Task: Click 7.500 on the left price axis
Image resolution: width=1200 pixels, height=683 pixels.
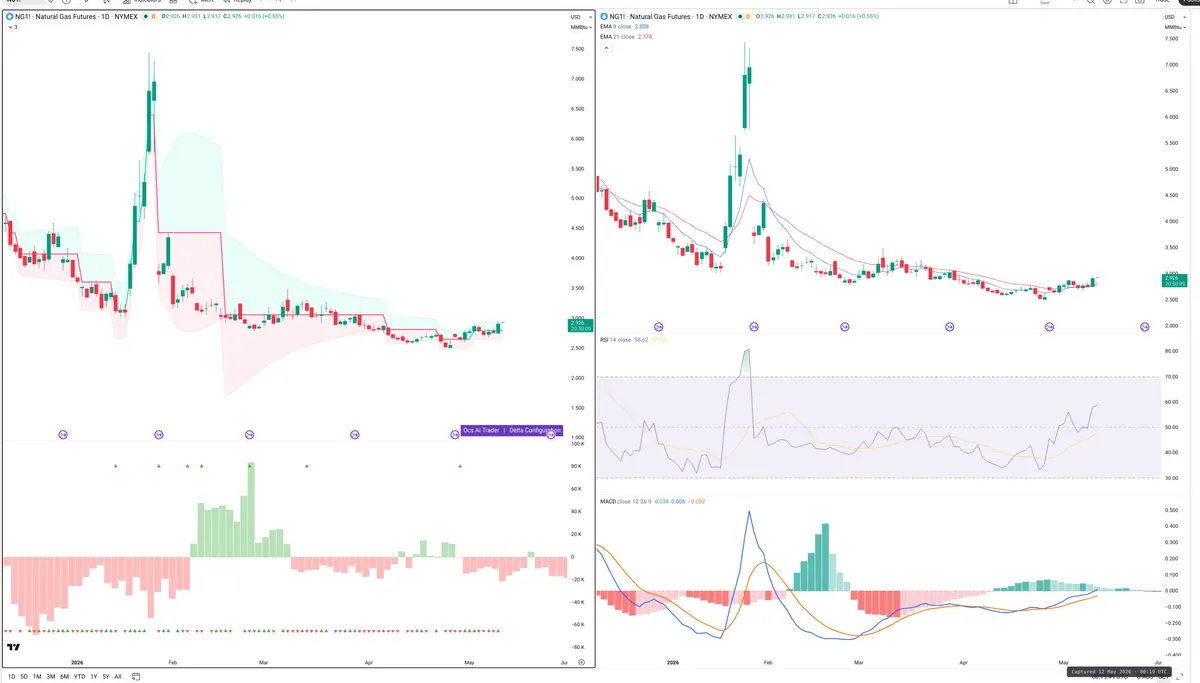Action: 577,49
